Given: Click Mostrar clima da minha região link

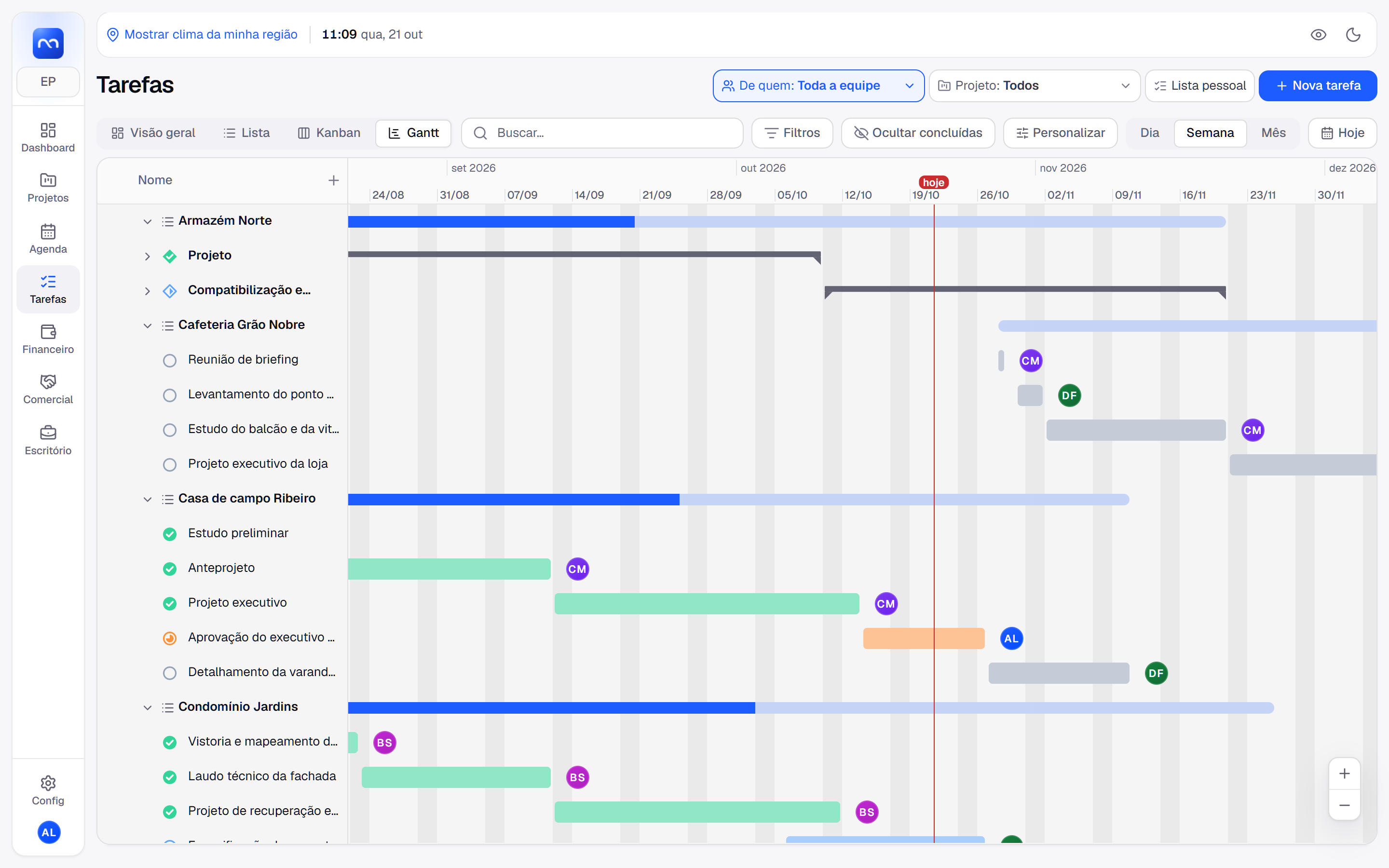Looking at the screenshot, I should click(x=203, y=34).
